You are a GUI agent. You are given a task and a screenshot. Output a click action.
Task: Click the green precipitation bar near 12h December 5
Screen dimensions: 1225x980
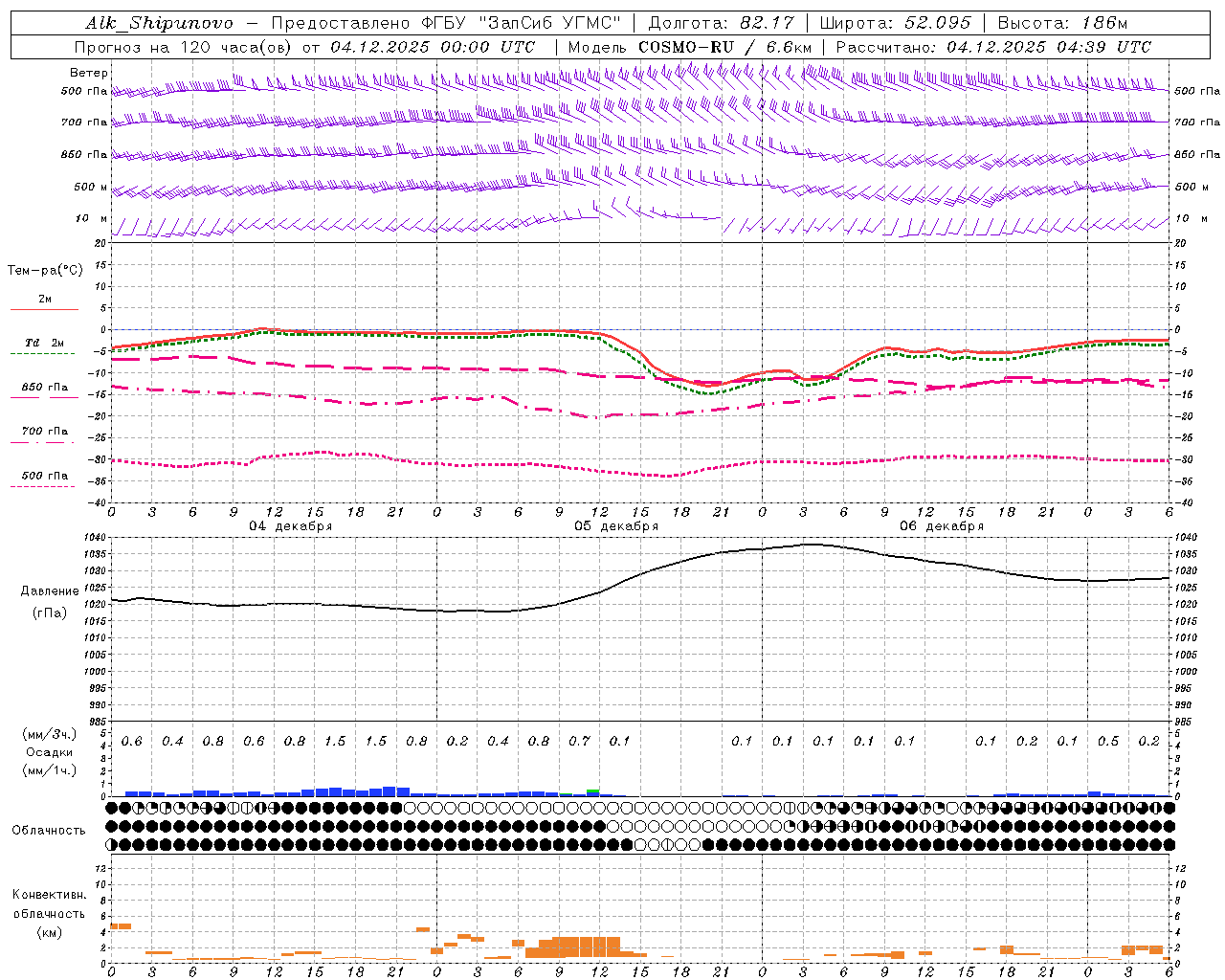(x=593, y=791)
